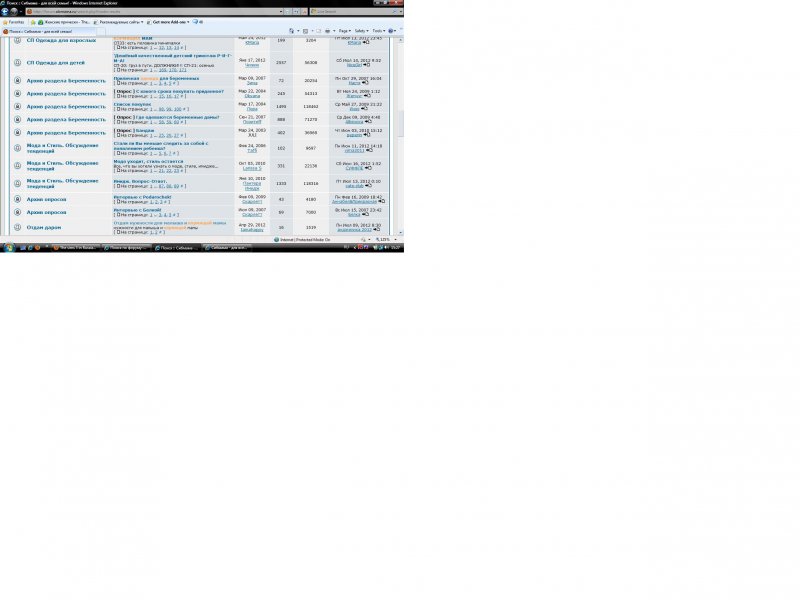
Task: Jump to last post in 'Отдам даром' row
Action: point(377,230)
